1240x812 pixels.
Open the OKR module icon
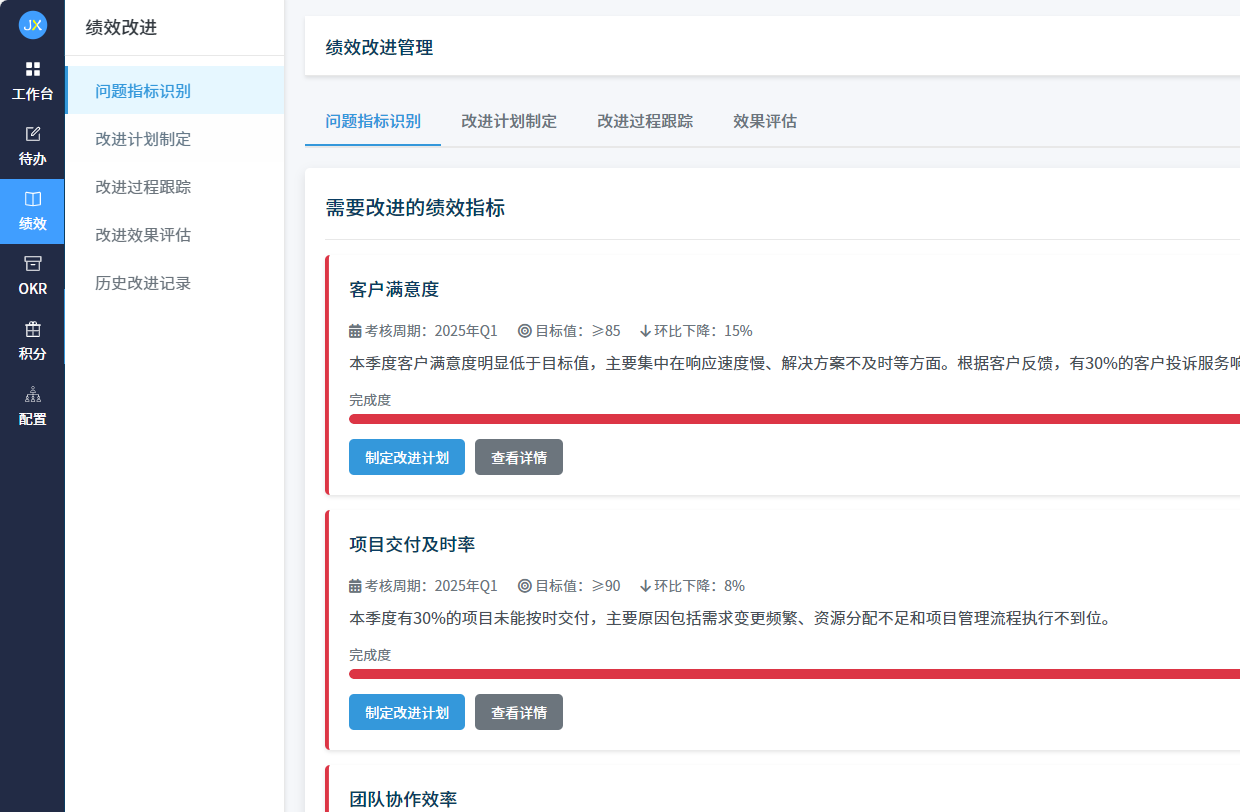tap(32, 275)
